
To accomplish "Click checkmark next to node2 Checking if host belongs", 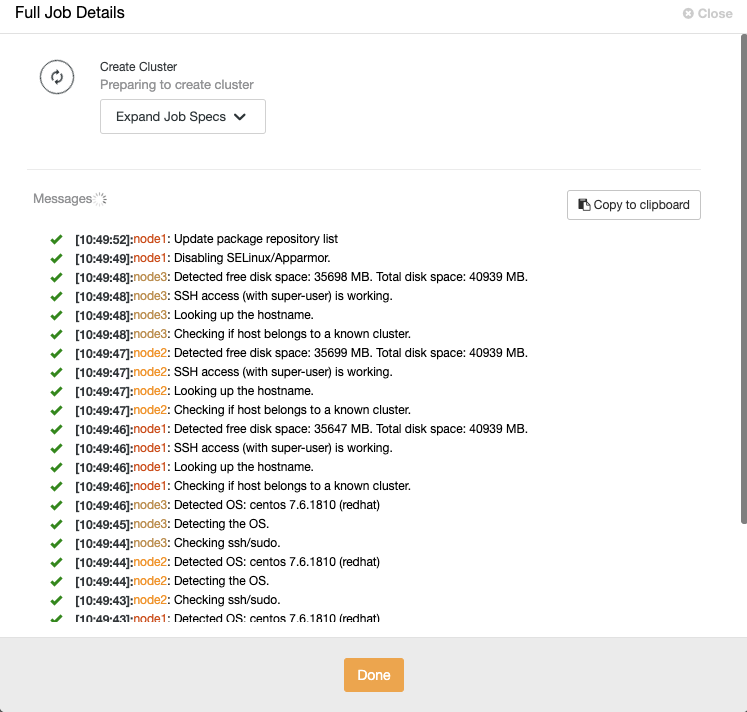I will pos(56,411).
